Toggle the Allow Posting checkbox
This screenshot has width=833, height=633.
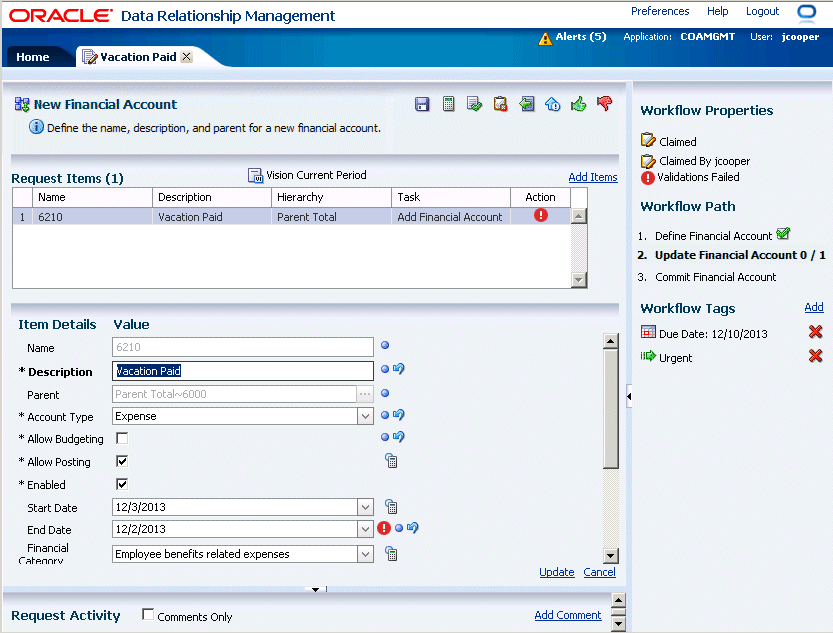[122, 461]
